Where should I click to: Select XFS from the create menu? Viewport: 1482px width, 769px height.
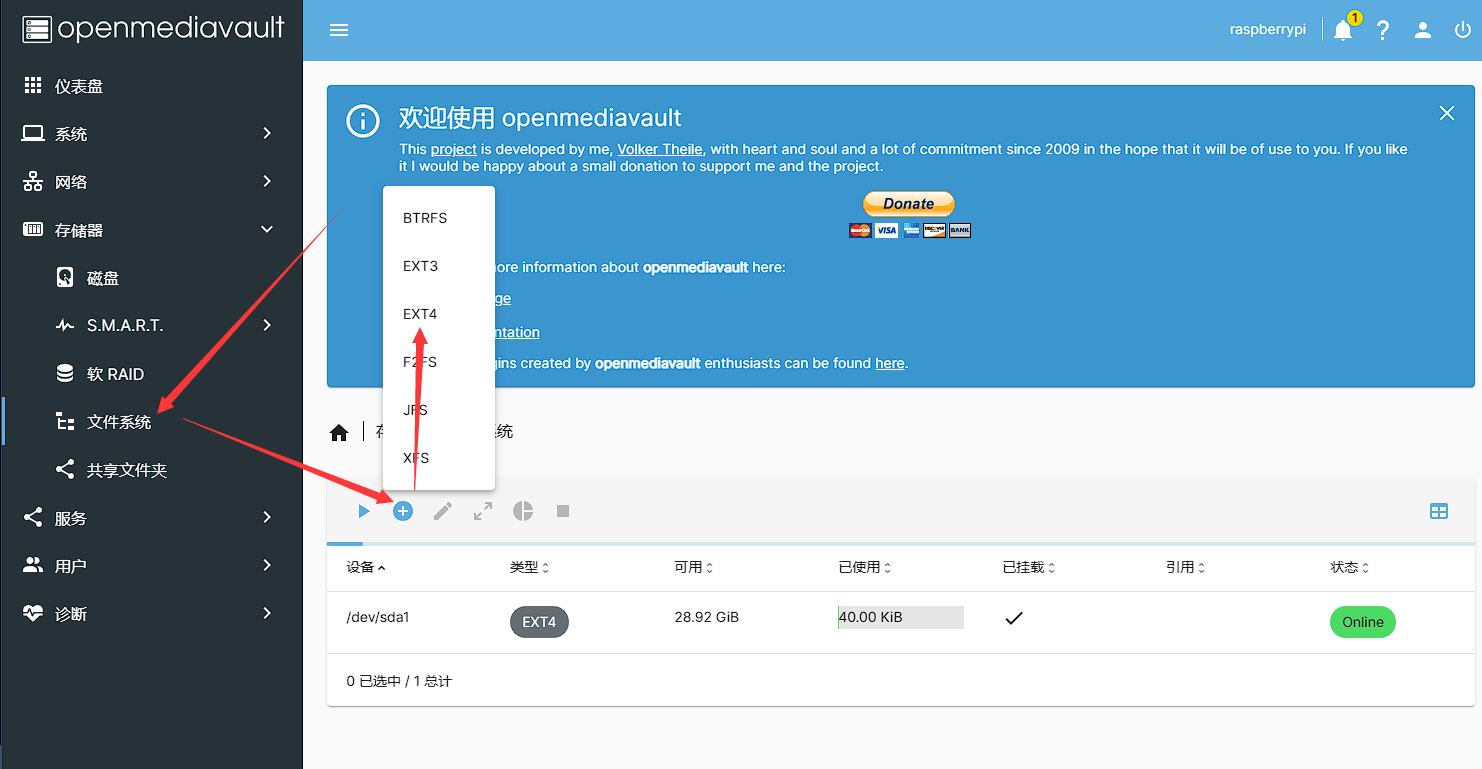pyautogui.click(x=439, y=458)
